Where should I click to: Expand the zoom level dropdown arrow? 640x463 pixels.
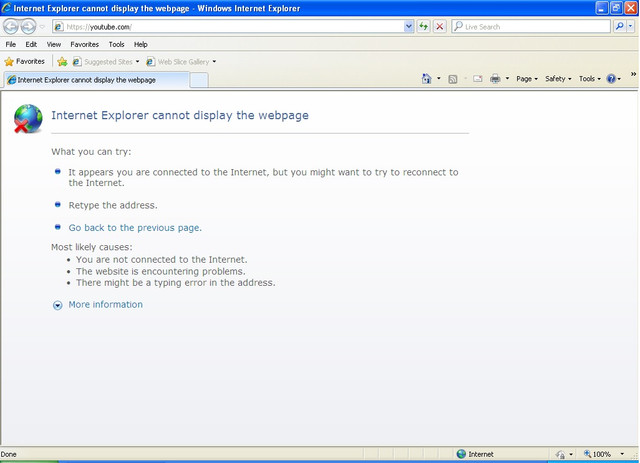pos(622,454)
